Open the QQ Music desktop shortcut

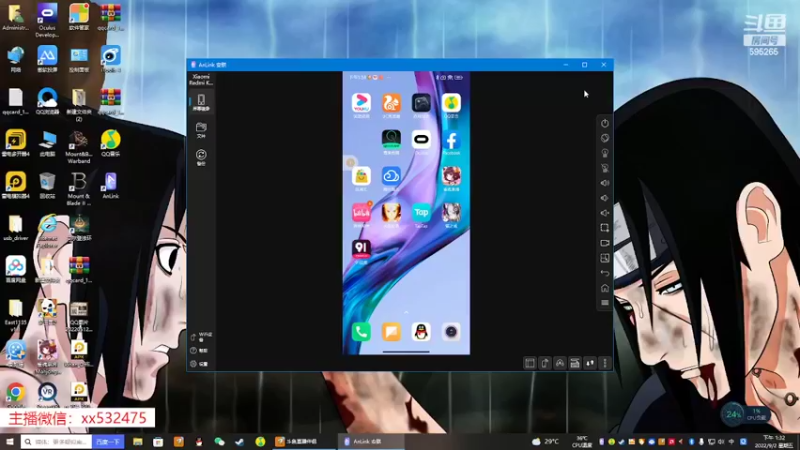[x=110, y=144]
